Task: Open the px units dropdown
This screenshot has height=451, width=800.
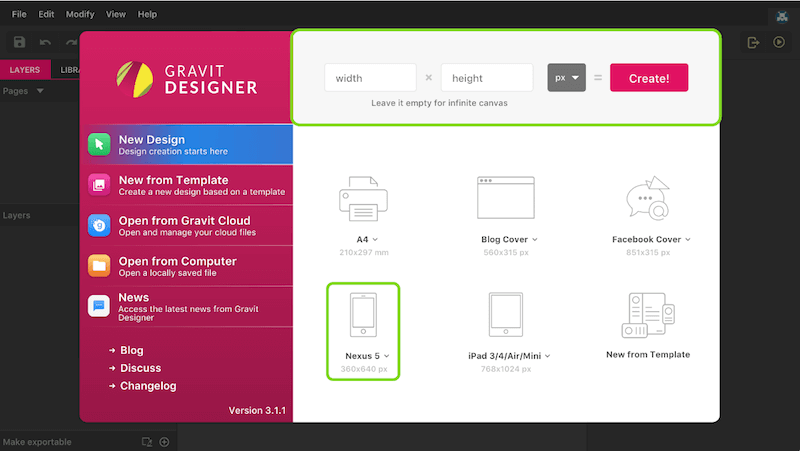Action: 566,78
